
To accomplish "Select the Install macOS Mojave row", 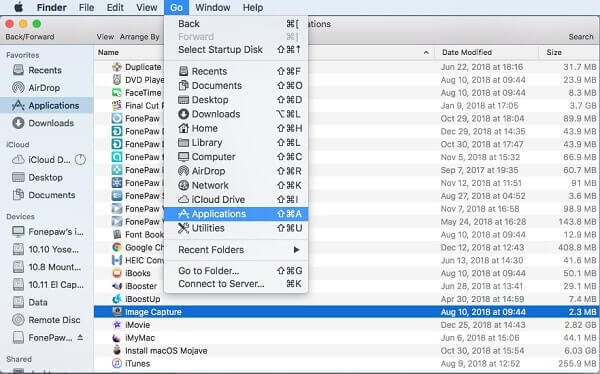I will [x=347, y=351].
